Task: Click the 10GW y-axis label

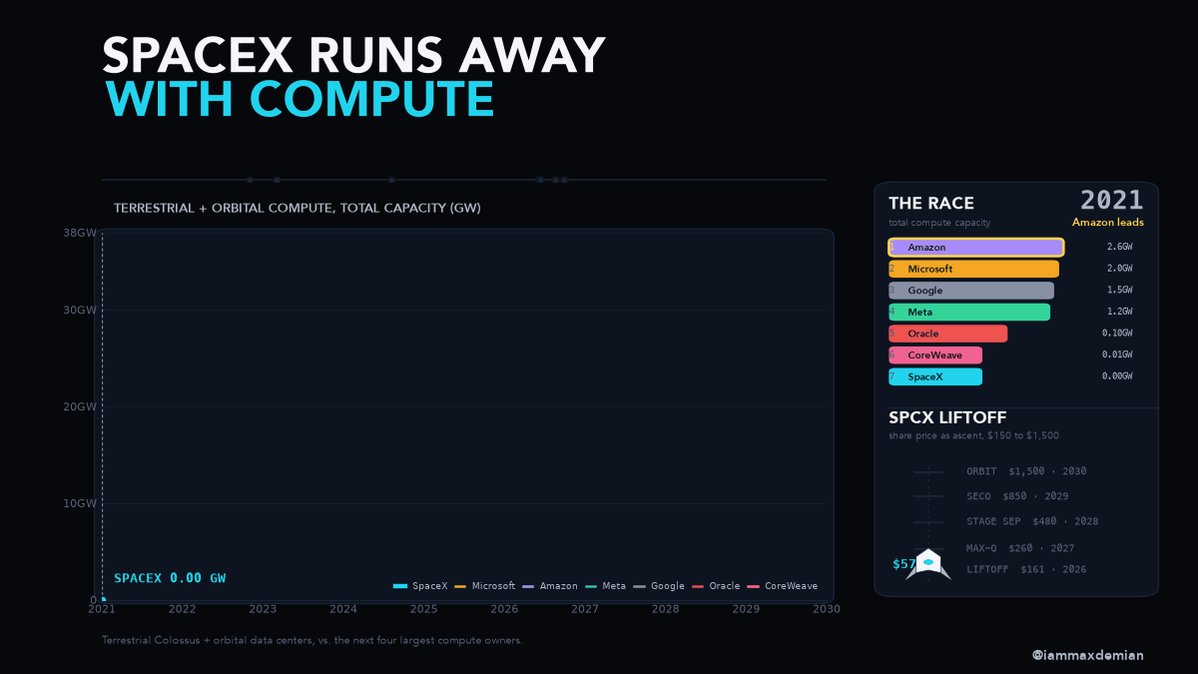Action: click(80, 504)
